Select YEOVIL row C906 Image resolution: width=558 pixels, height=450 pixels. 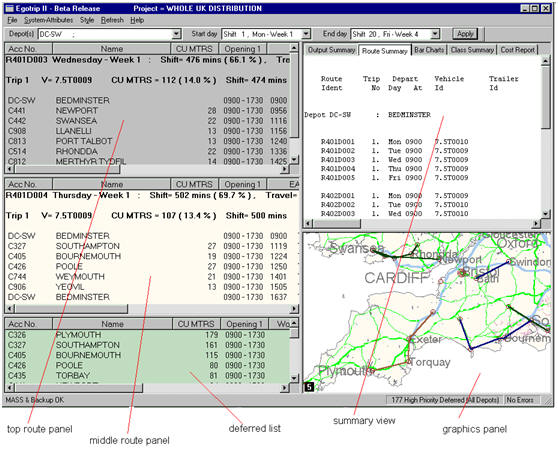[152, 287]
